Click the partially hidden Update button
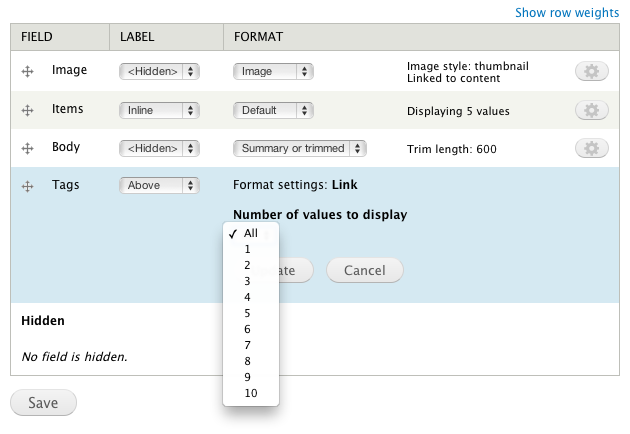Image resolution: width=630 pixels, height=434 pixels. [296, 270]
